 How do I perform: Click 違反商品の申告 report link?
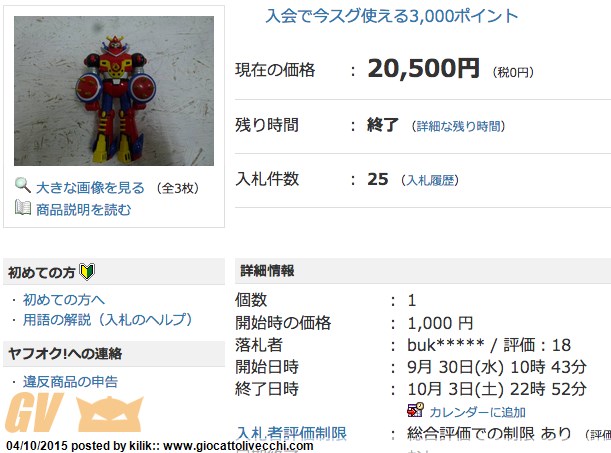point(70,382)
